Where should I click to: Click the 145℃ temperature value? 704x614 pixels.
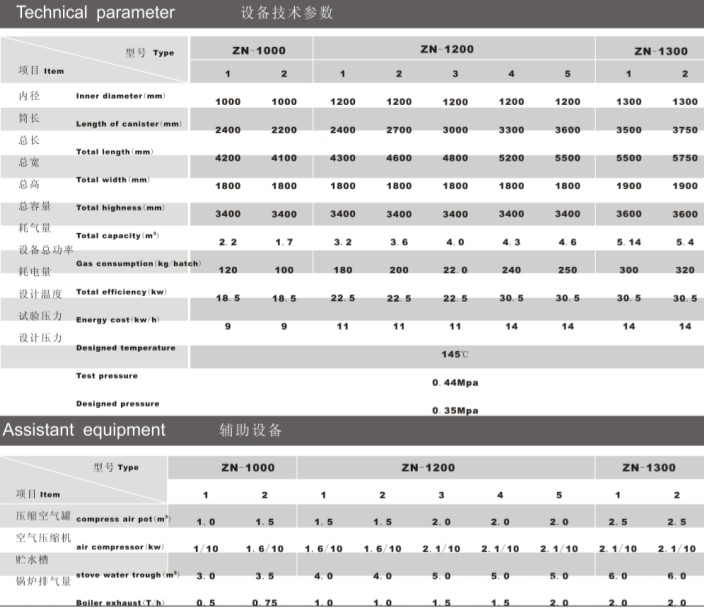[456, 355]
